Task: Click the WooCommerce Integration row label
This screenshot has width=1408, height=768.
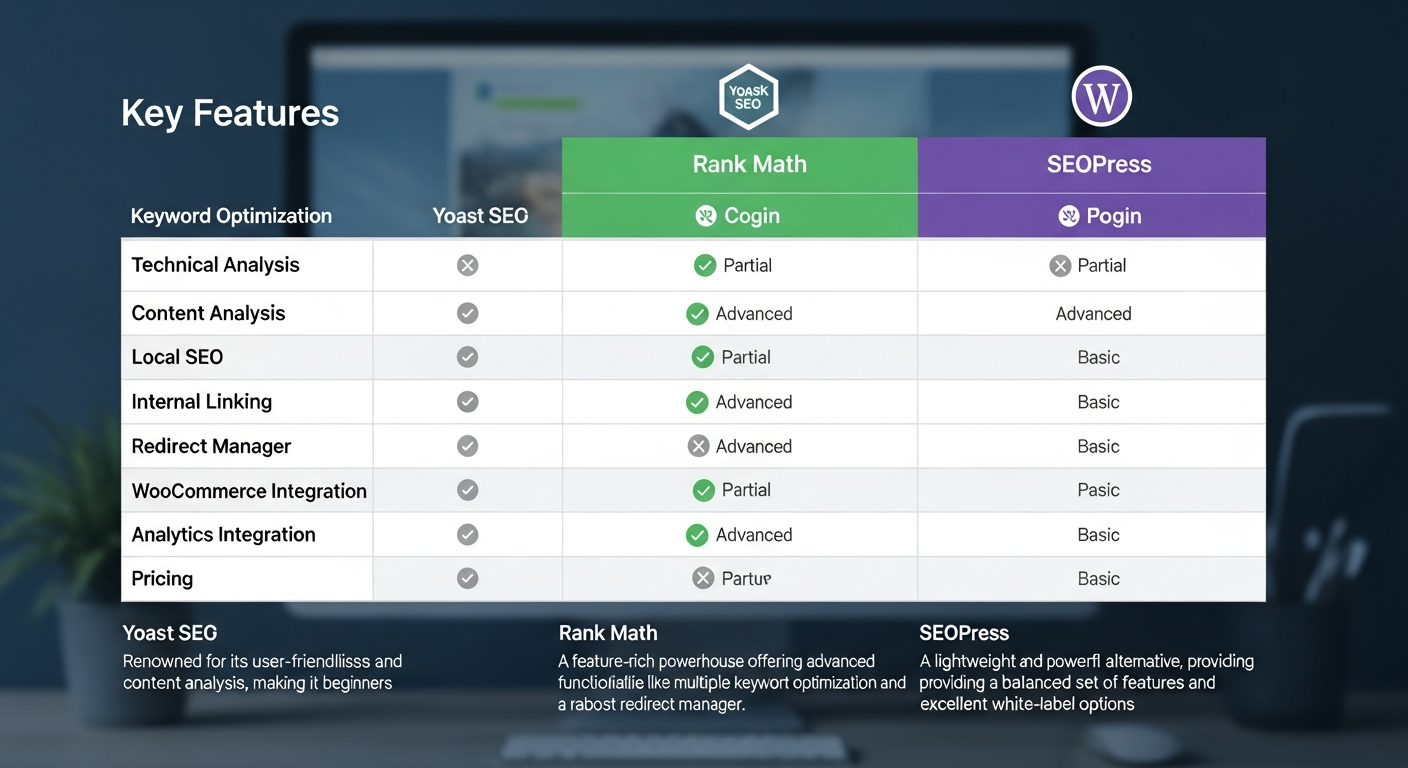Action: tap(249, 491)
